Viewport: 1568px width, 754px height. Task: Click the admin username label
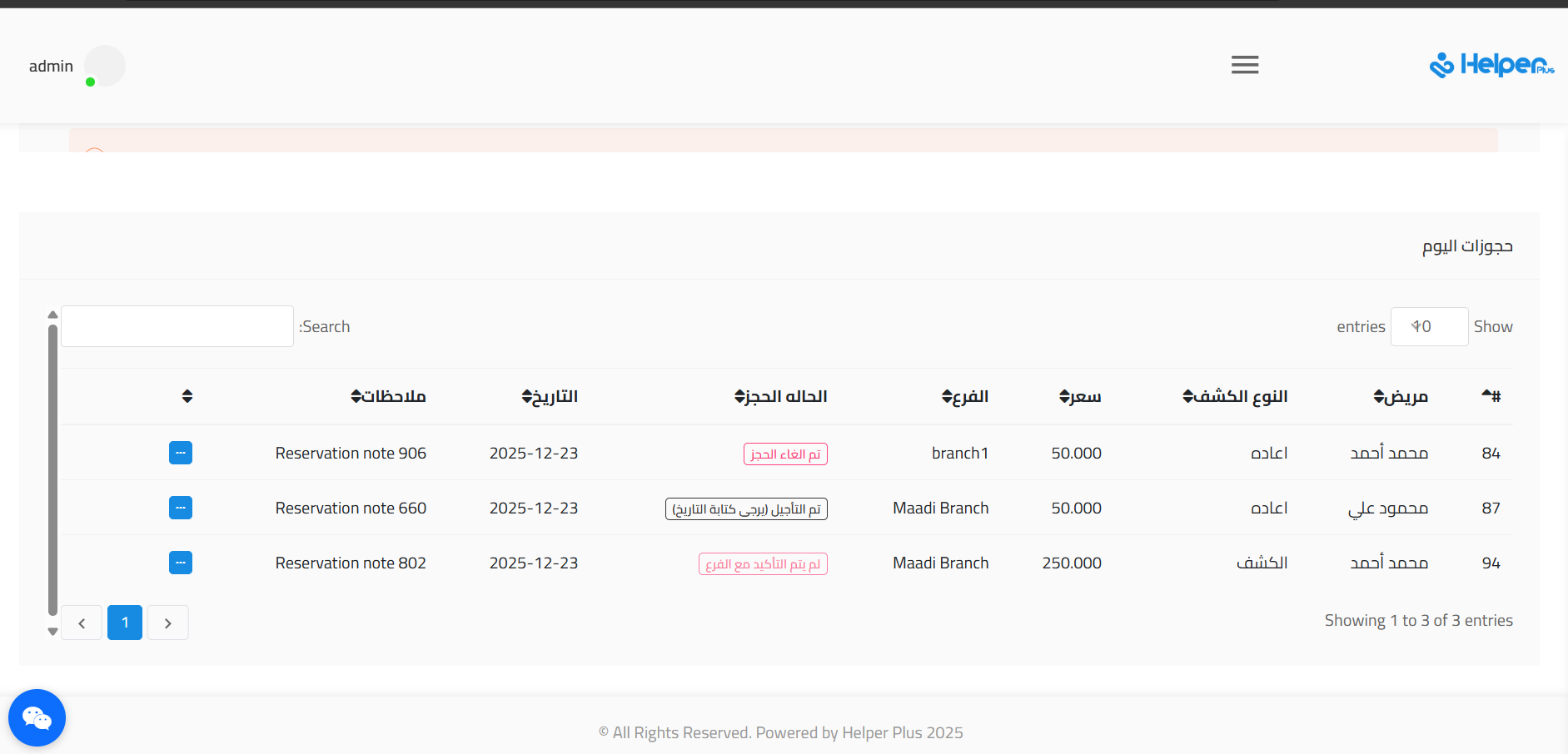click(x=51, y=66)
